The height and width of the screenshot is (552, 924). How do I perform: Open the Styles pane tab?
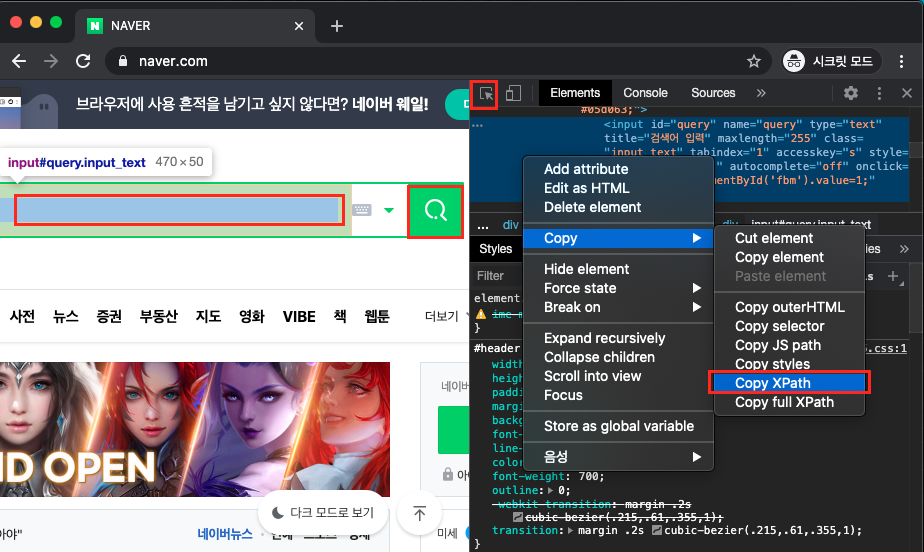coord(496,249)
